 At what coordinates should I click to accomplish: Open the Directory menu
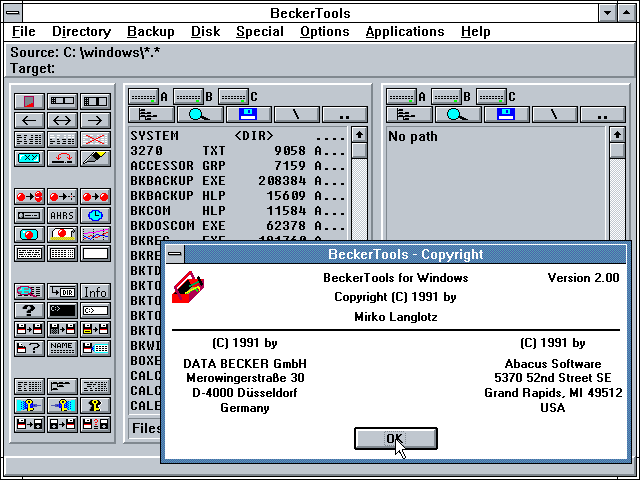click(x=82, y=32)
